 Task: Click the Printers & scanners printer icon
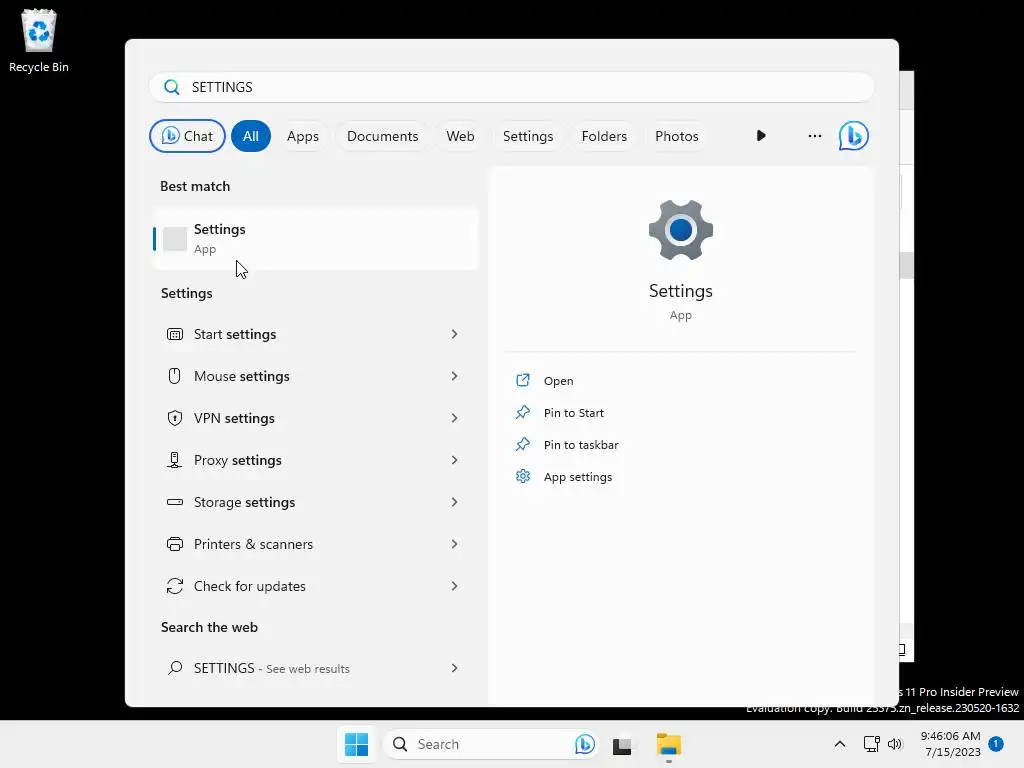pos(174,544)
